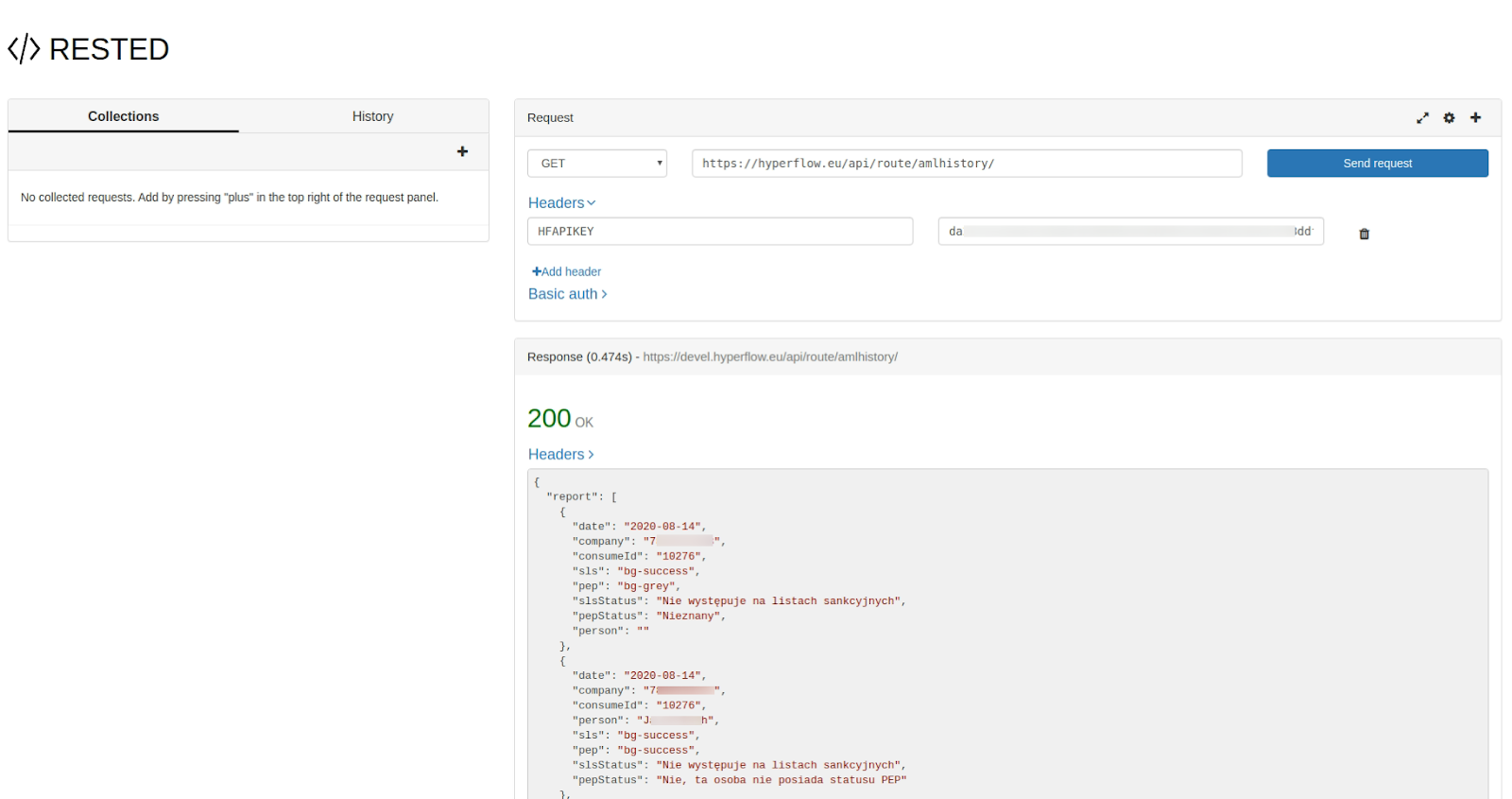Focus the HFAPIKEY header name field
This screenshot has width=1512, height=799.
pos(720,232)
